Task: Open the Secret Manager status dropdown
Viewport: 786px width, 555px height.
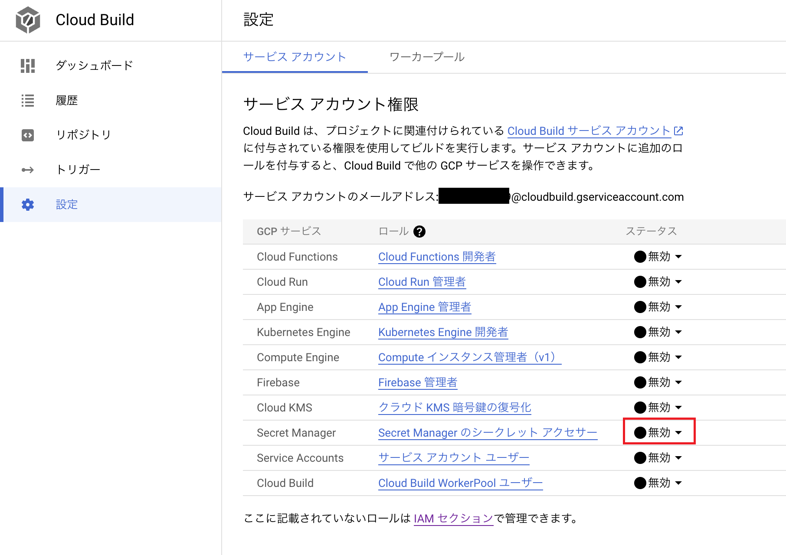Action: click(x=658, y=432)
